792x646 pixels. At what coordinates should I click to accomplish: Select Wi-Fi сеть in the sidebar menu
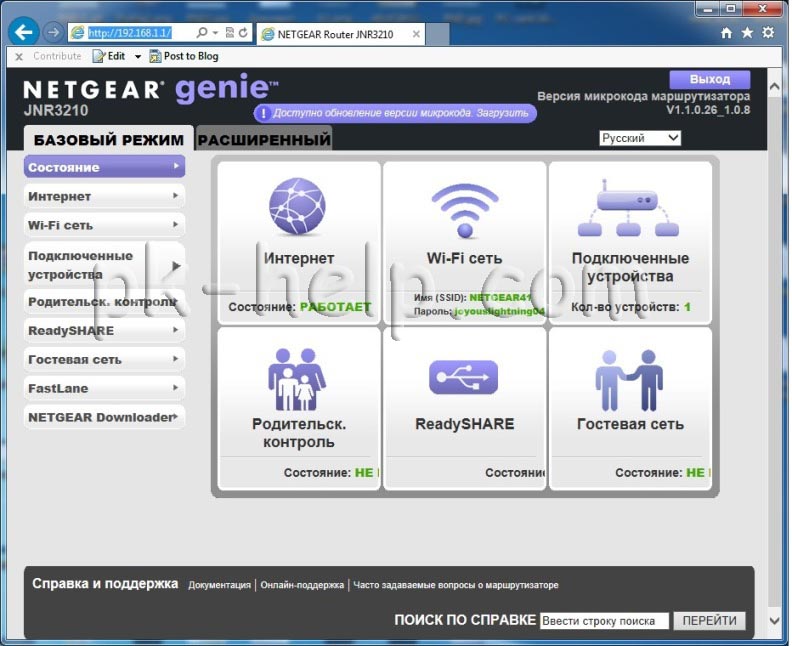point(104,225)
